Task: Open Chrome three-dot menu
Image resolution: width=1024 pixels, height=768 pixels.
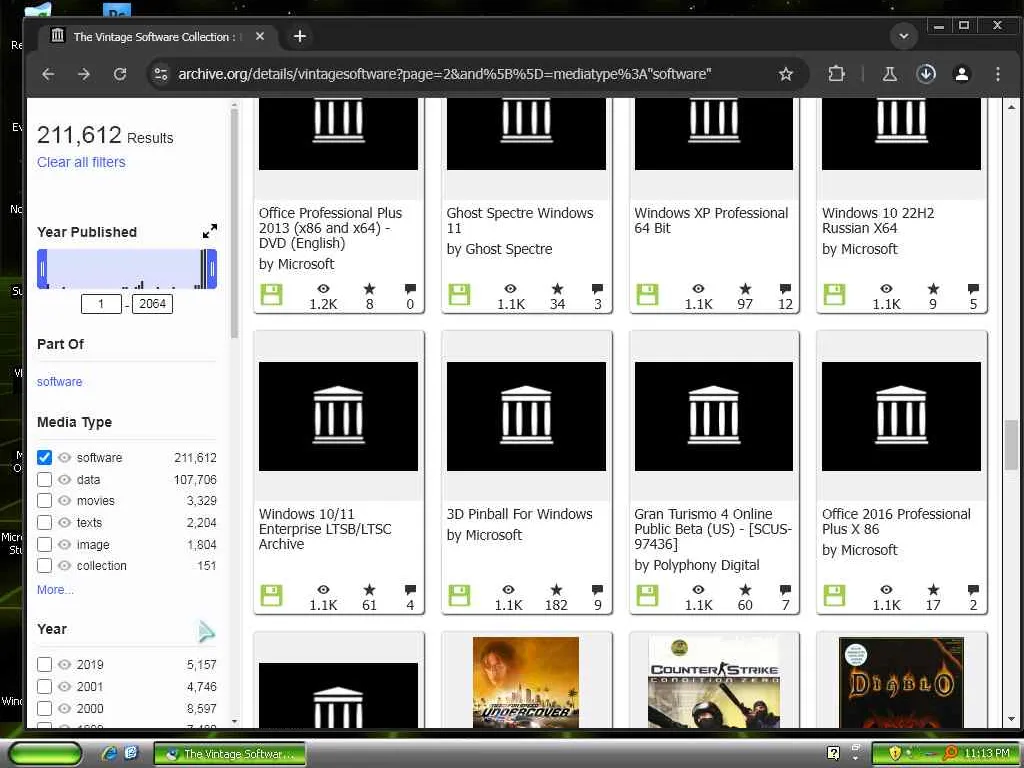Action: click(997, 74)
